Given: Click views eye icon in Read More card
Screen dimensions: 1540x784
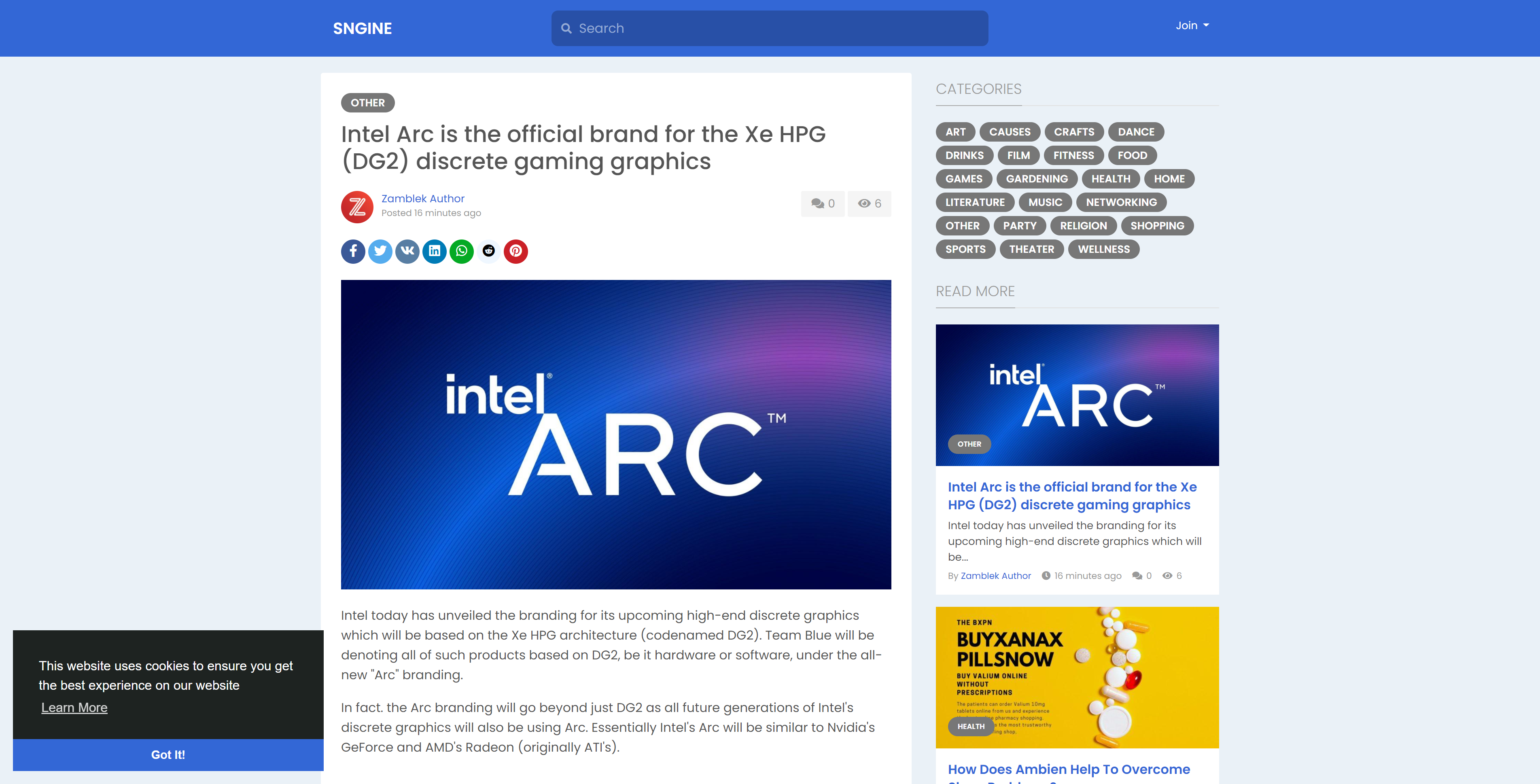Looking at the screenshot, I should pos(1167,575).
